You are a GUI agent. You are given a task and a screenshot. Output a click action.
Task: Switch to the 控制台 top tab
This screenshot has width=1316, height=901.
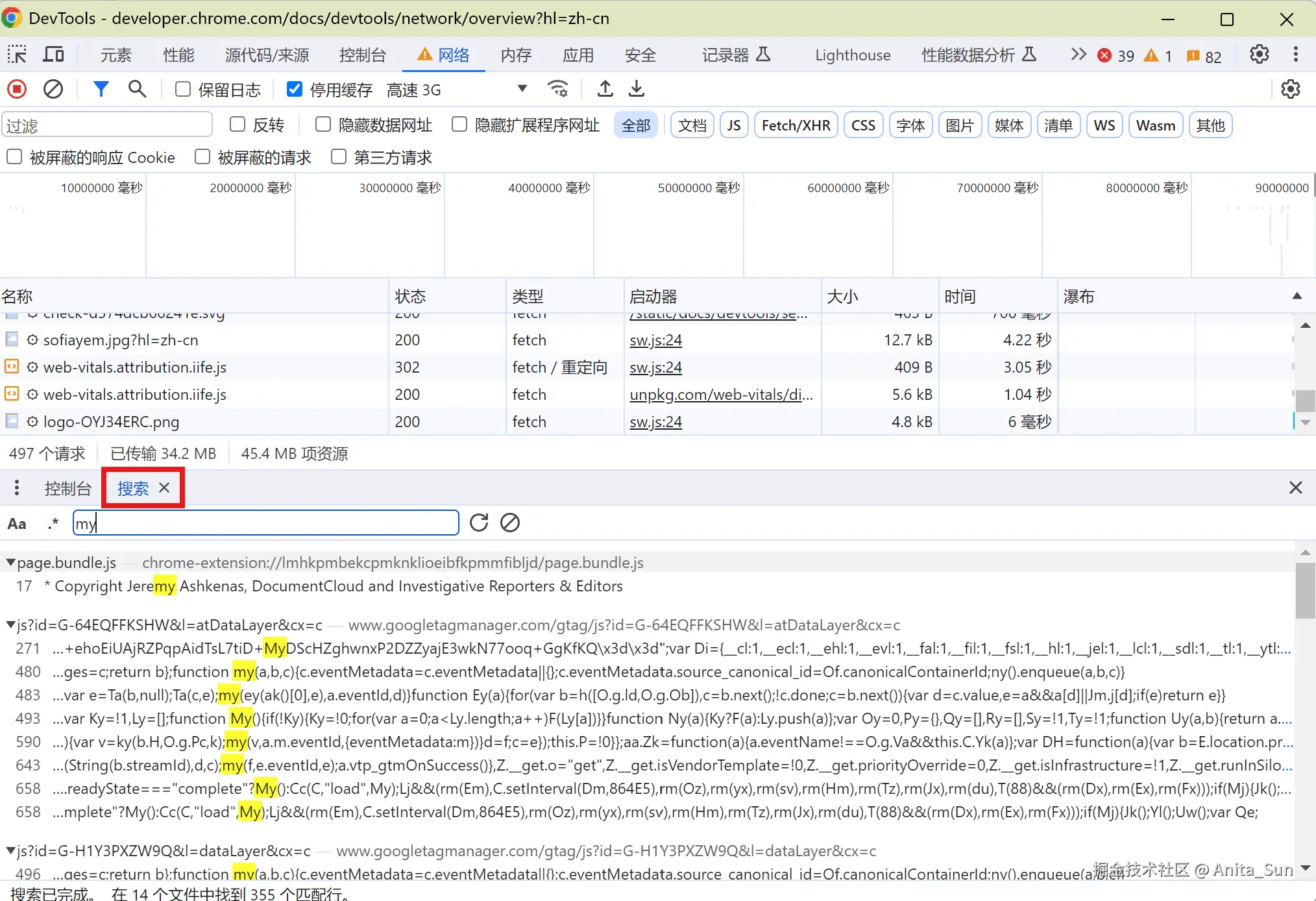[x=362, y=55]
